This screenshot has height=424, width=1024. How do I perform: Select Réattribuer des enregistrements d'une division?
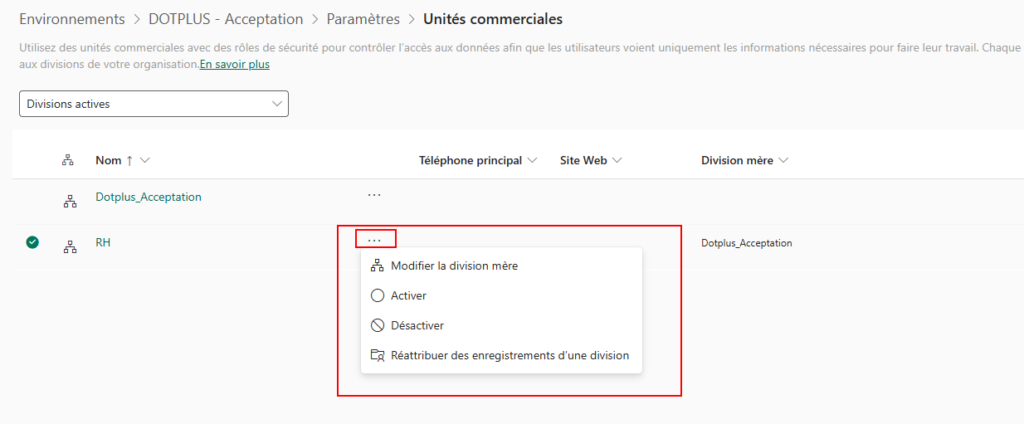pos(510,355)
